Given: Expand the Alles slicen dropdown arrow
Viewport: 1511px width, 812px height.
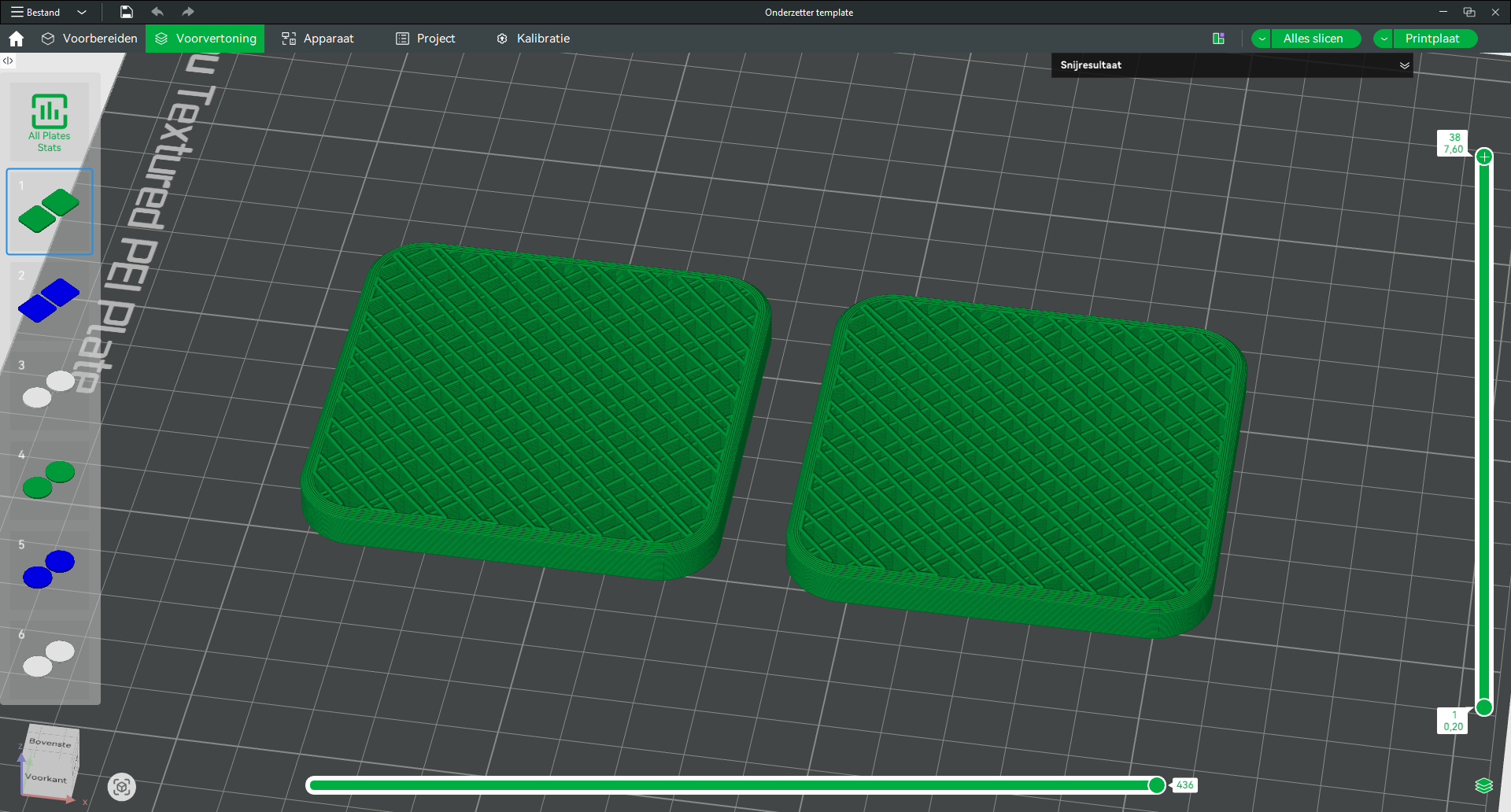Looking at the screenshot, I should (x=1262, y=39).
